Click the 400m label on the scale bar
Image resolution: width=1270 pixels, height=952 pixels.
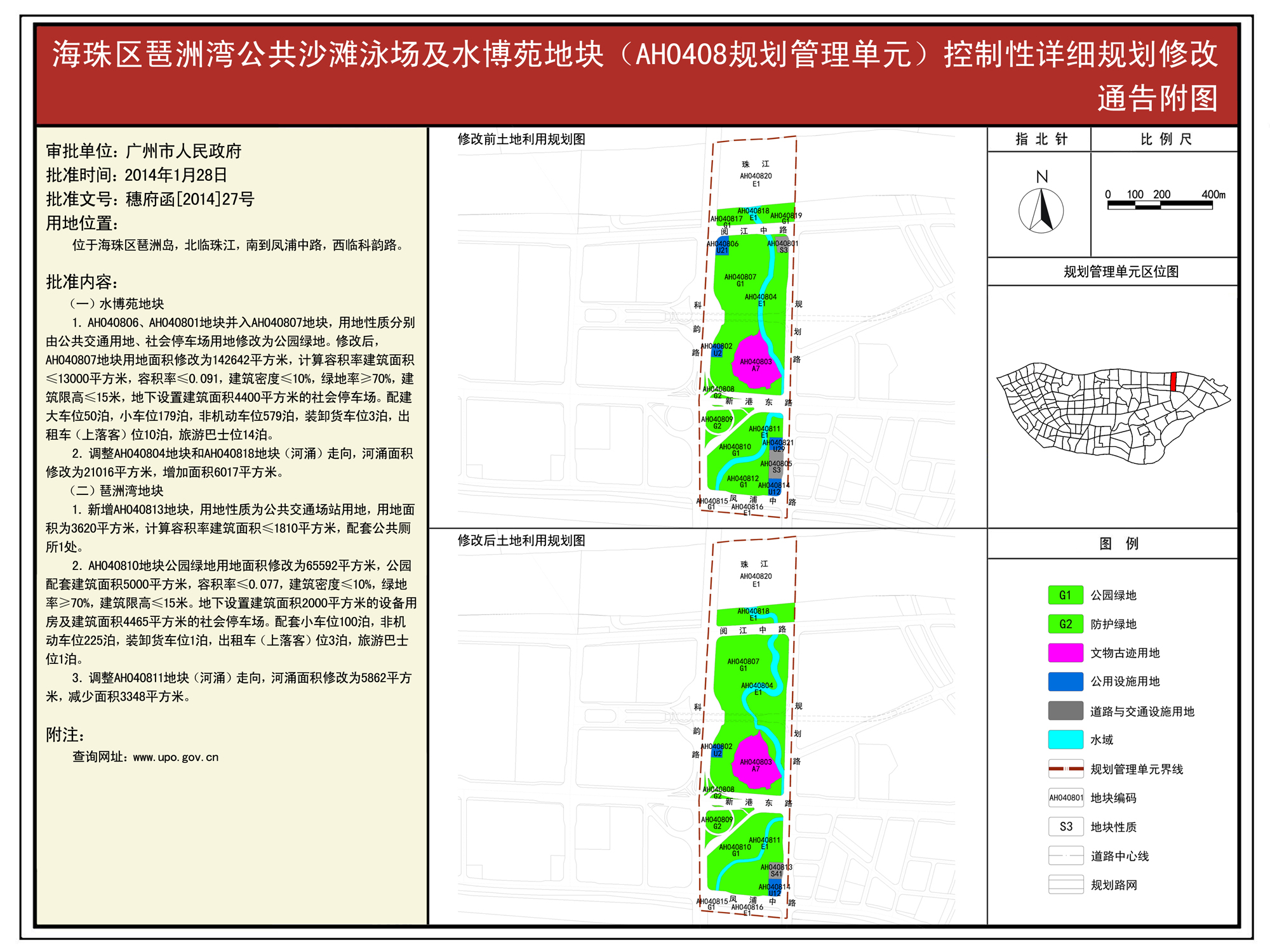1213,194
